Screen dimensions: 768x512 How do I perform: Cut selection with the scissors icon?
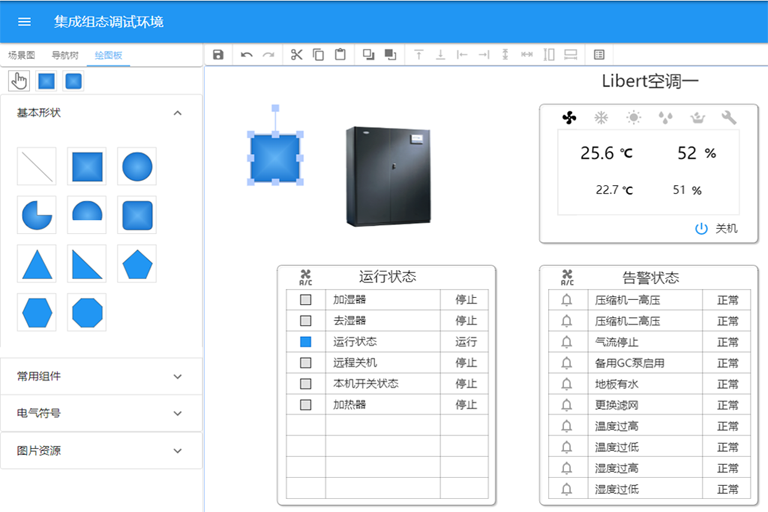click(296, 54)
